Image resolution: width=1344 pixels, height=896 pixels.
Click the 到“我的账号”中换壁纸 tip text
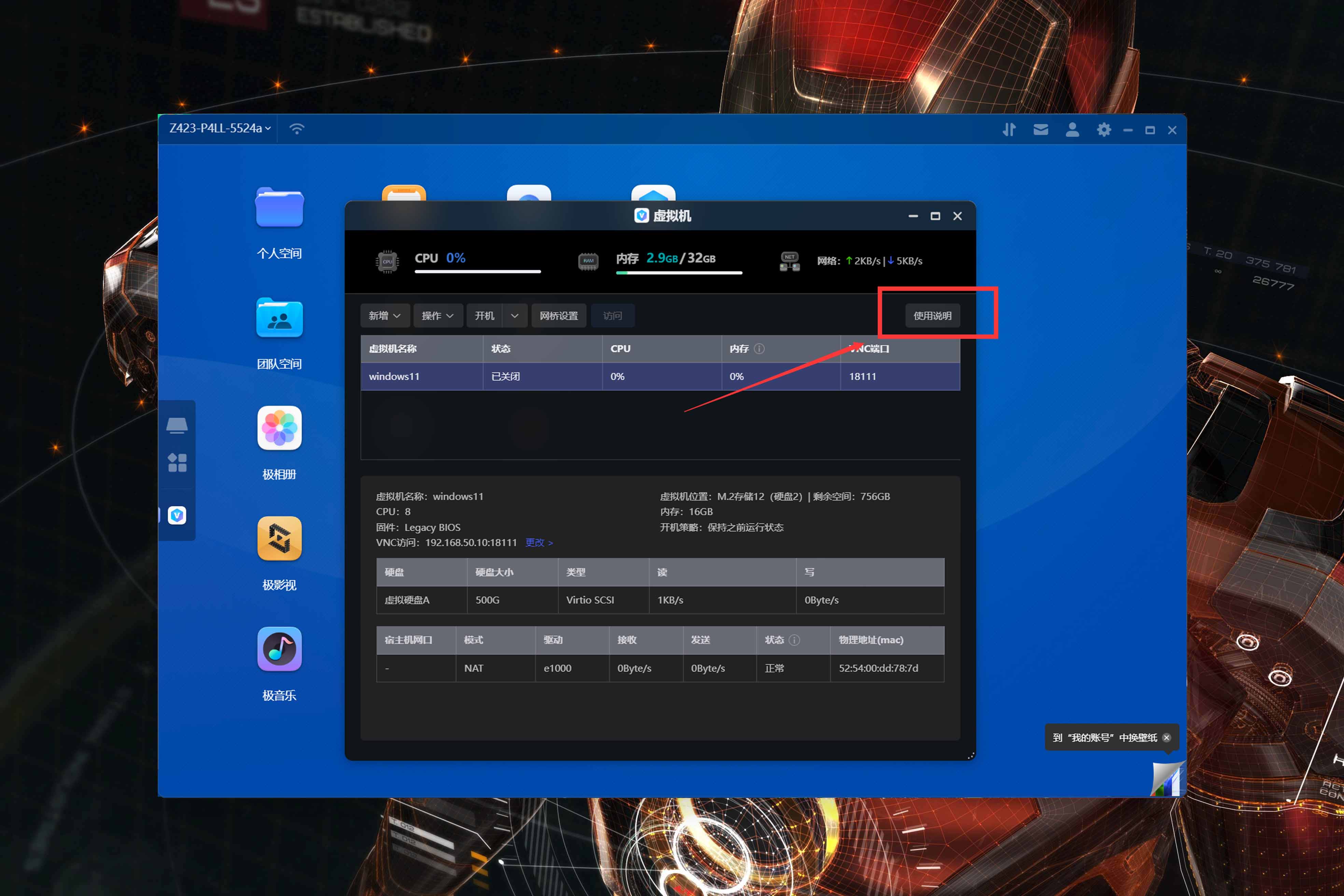point(1105,738)
